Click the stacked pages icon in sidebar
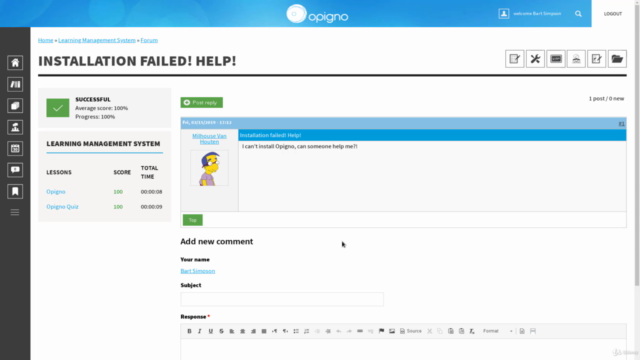Screen dimensions: 640x360 [15, 106]
